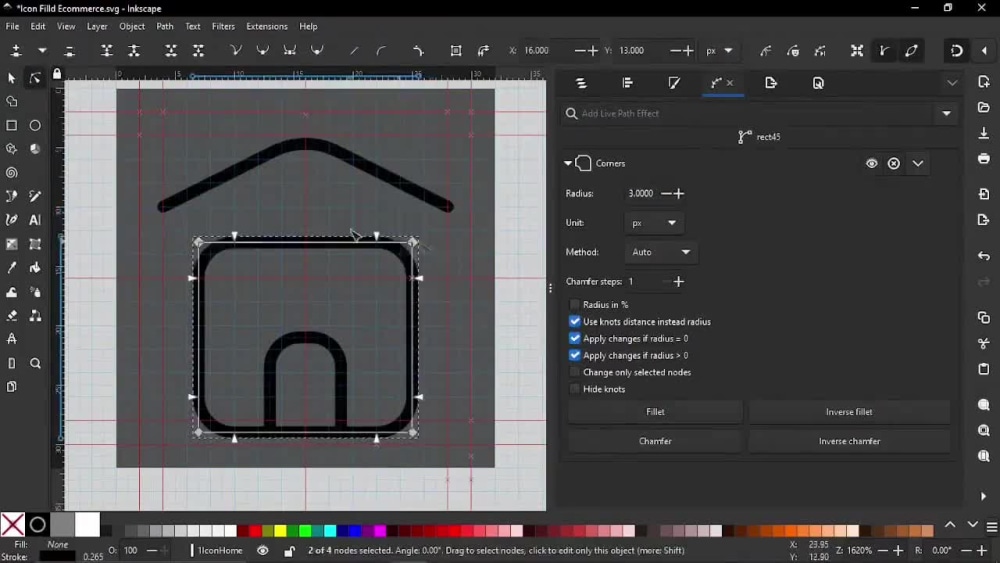This screenshot has height=563, width=1000.
Task: Make selected segments lines icon
Action: [354, 50]
